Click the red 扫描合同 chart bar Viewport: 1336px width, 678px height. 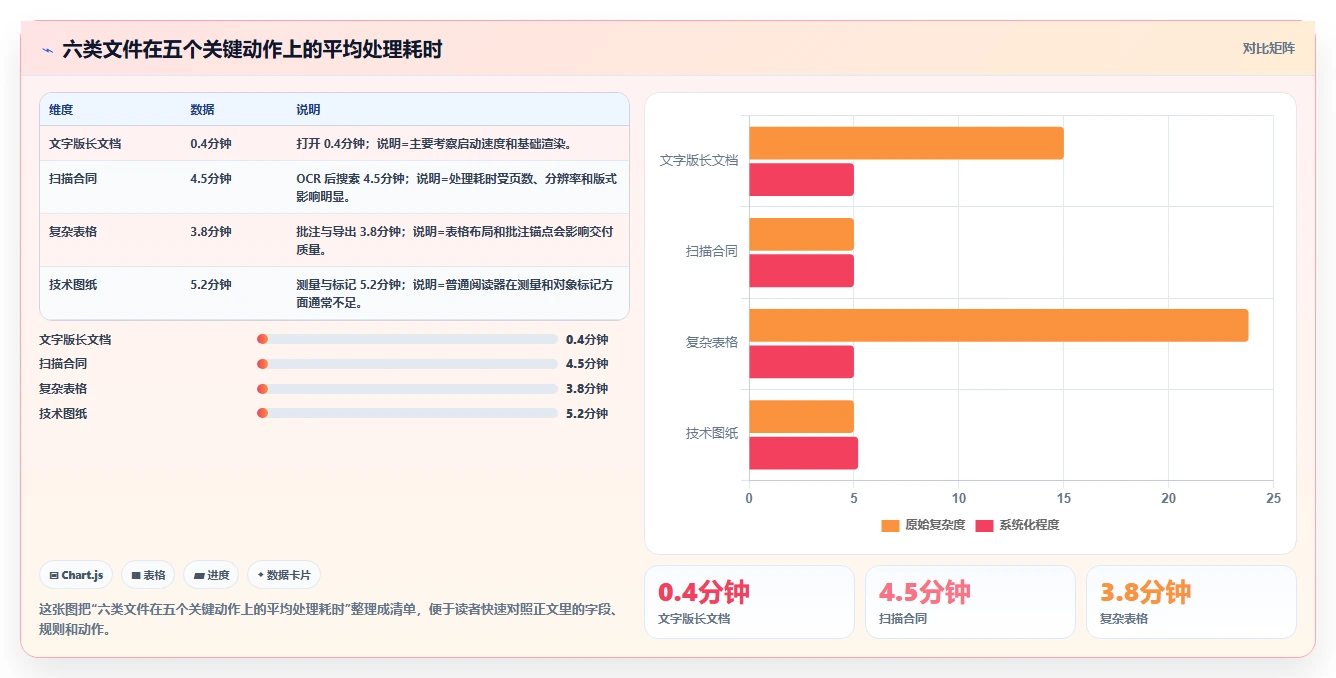801,271
